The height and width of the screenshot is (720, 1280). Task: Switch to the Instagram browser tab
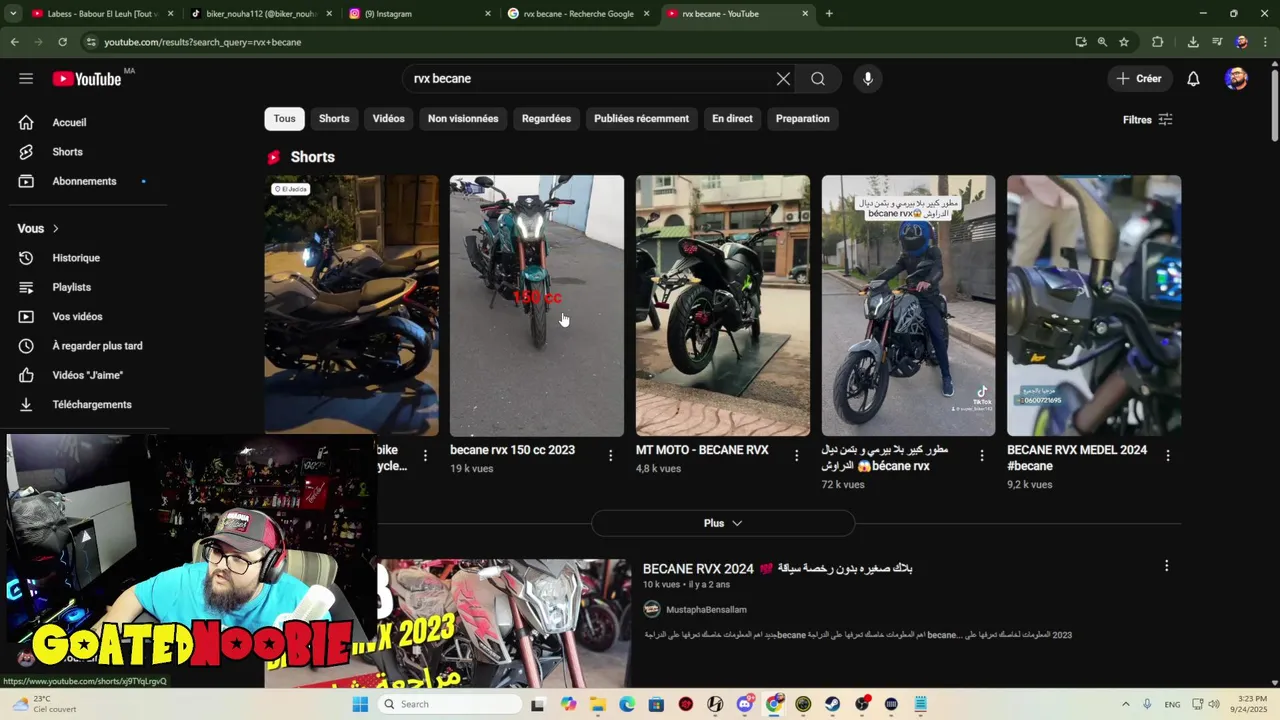[x=418, y=14]
